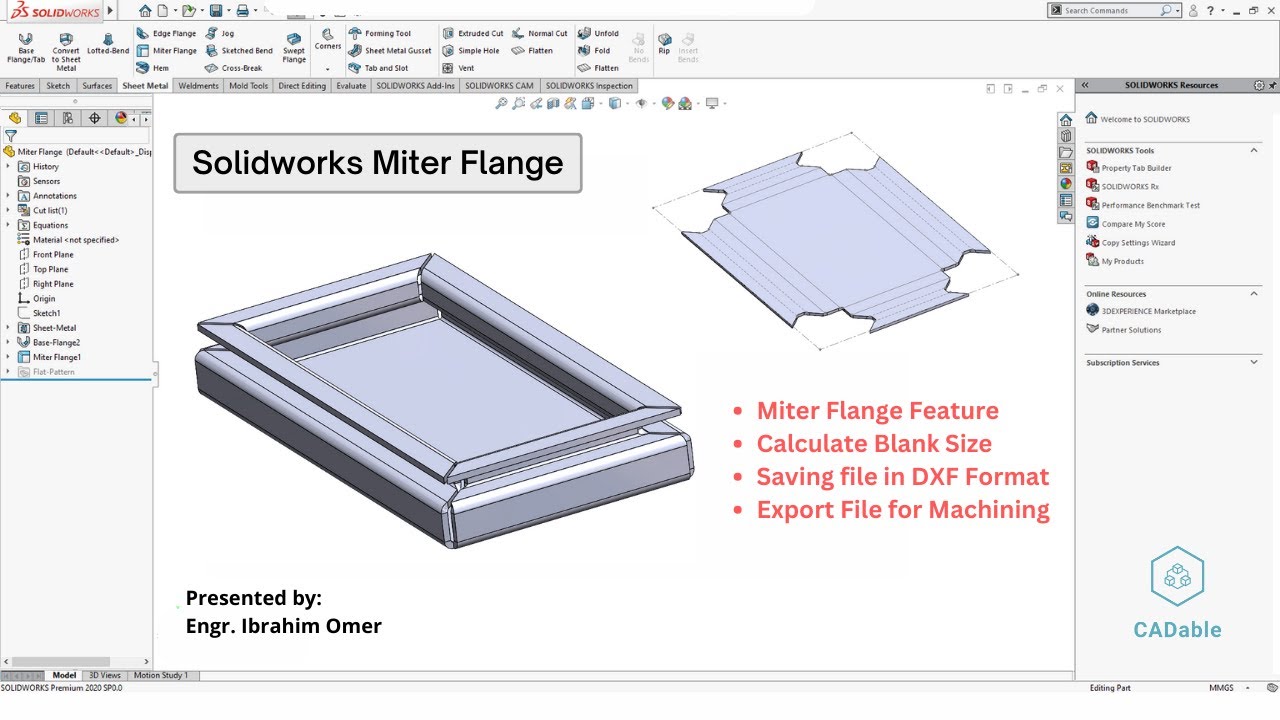Viewport: 1280px width, 720px height.
Task: Open the Save button dropdown arrow
Action: coord(227,10)
